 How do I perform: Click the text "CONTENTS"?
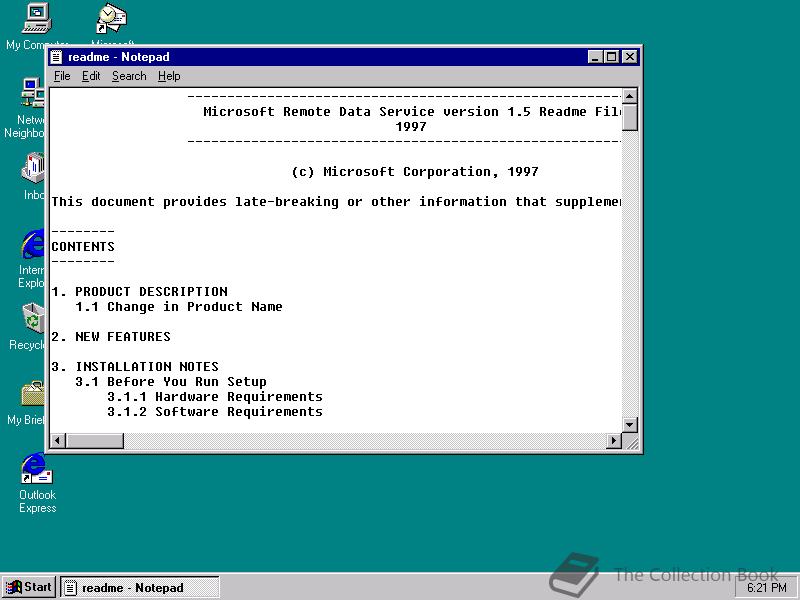tap(83, 246)
